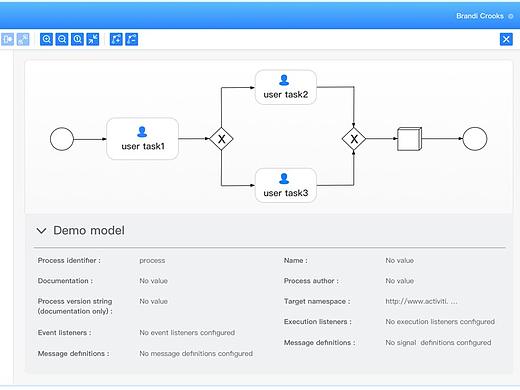Image resolution: width=520 pixels, height=390 pixels.
Task: Open 'No message definitions configured' setting
Action: (196, 354)
